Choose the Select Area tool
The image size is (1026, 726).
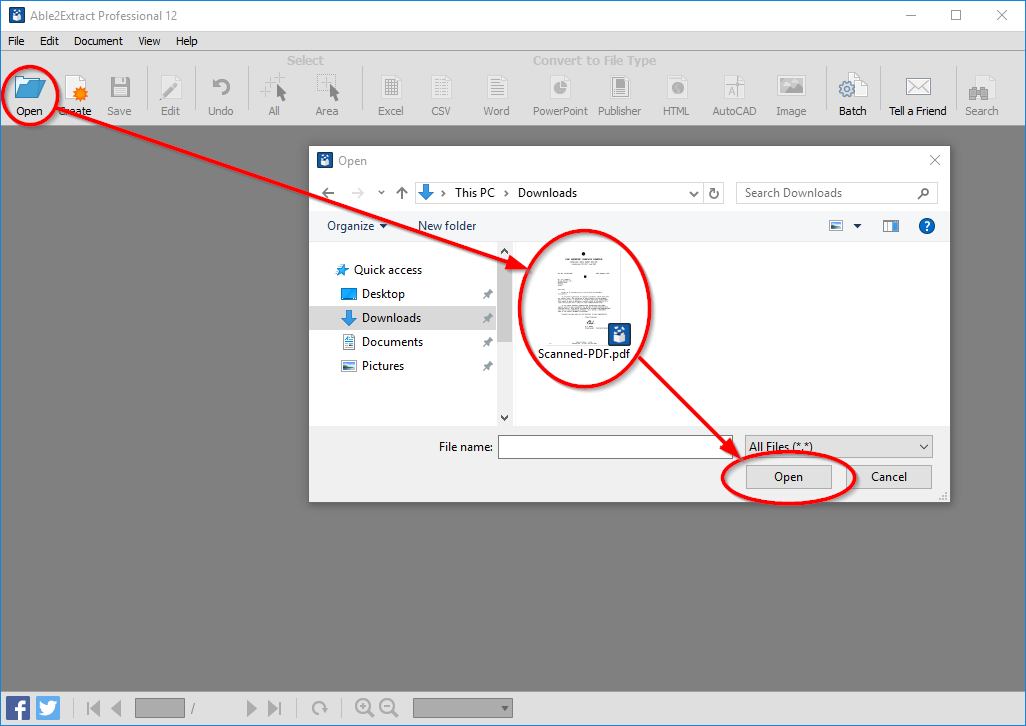click(327, 87)
